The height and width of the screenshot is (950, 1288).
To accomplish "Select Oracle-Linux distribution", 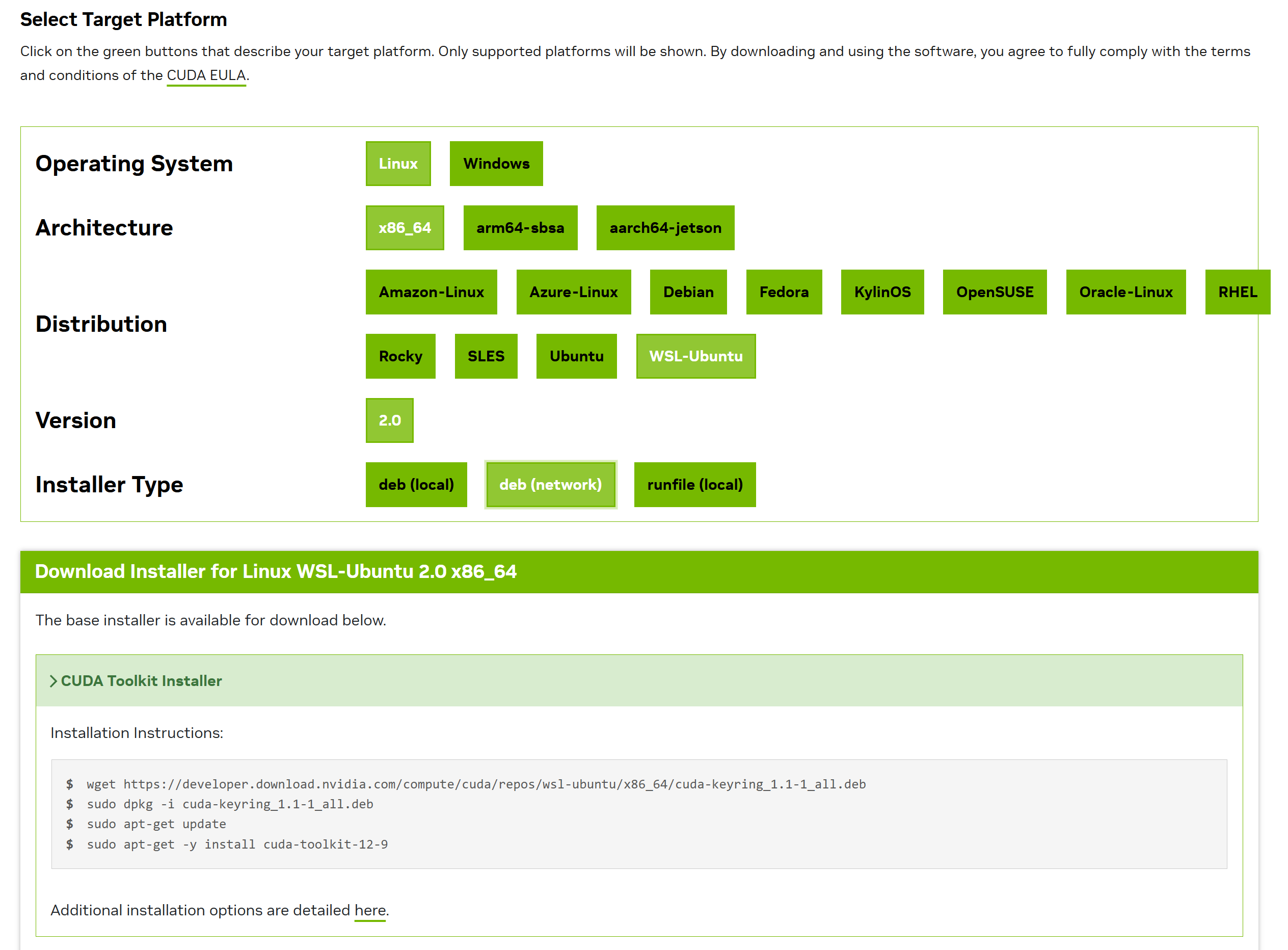I will tap(1125, 292).
